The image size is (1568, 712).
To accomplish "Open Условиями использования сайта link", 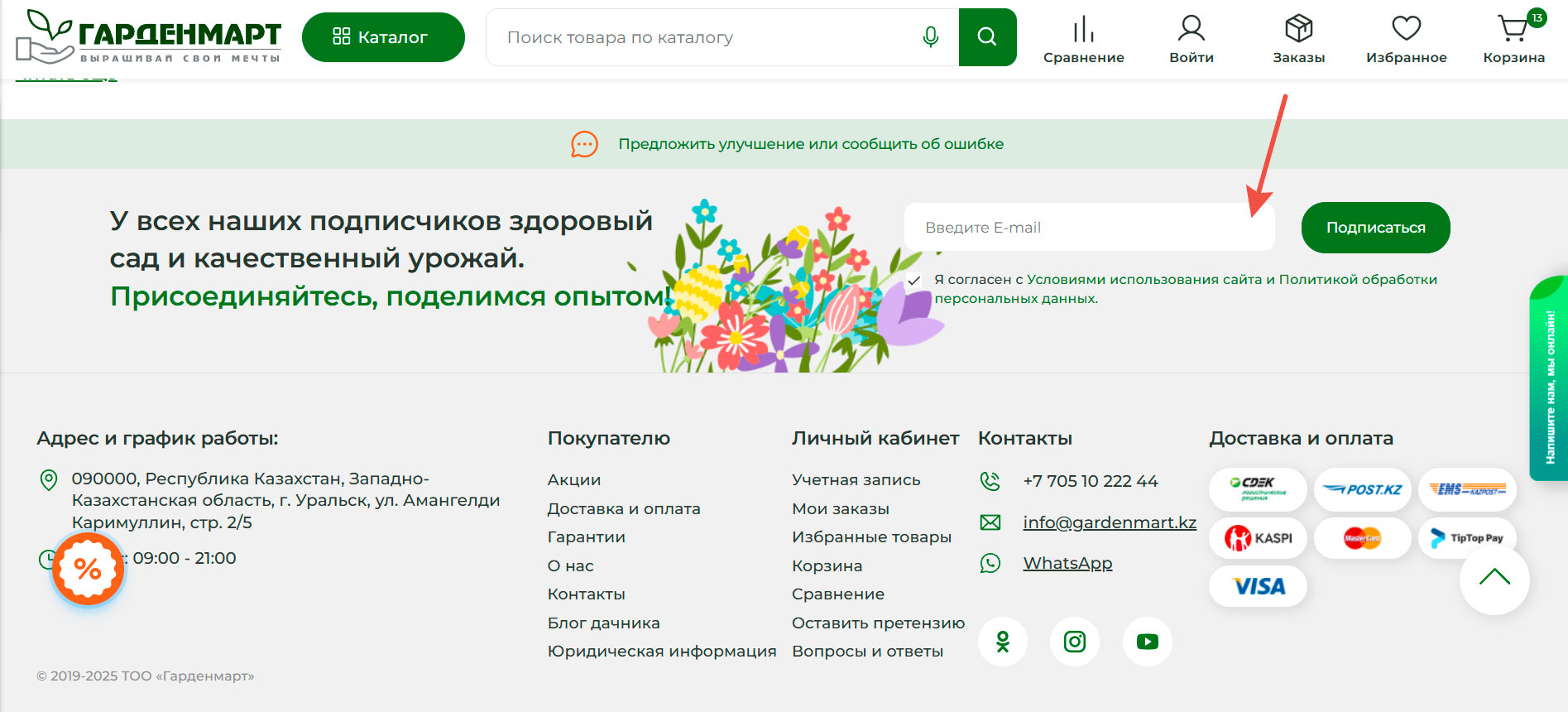I will pyautogui.click(x=1144, y=280).
